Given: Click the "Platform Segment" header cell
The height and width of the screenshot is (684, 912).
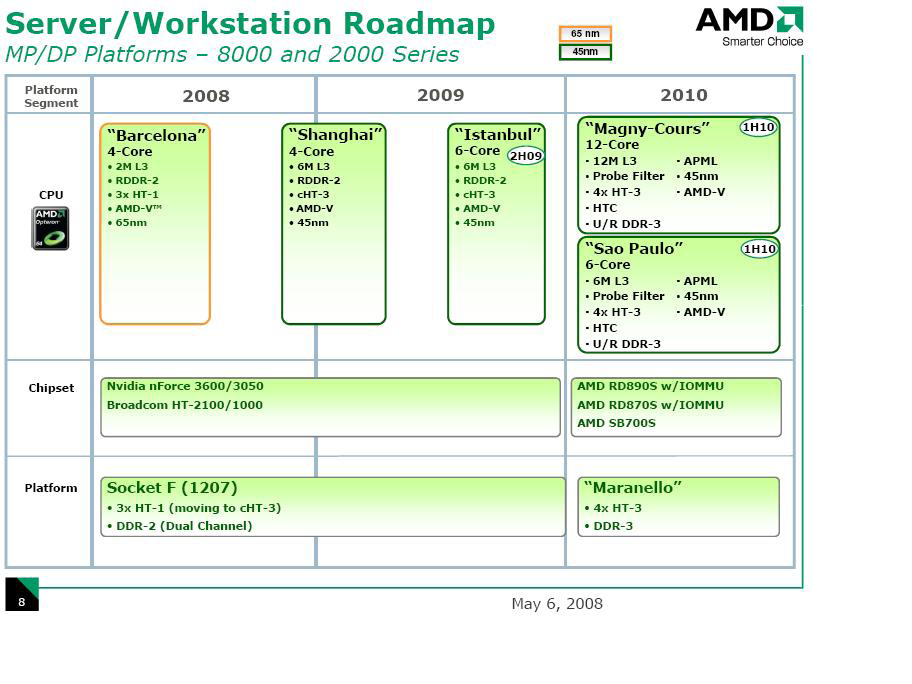Looking at the screenshot, I should click(x=51, y=97).
